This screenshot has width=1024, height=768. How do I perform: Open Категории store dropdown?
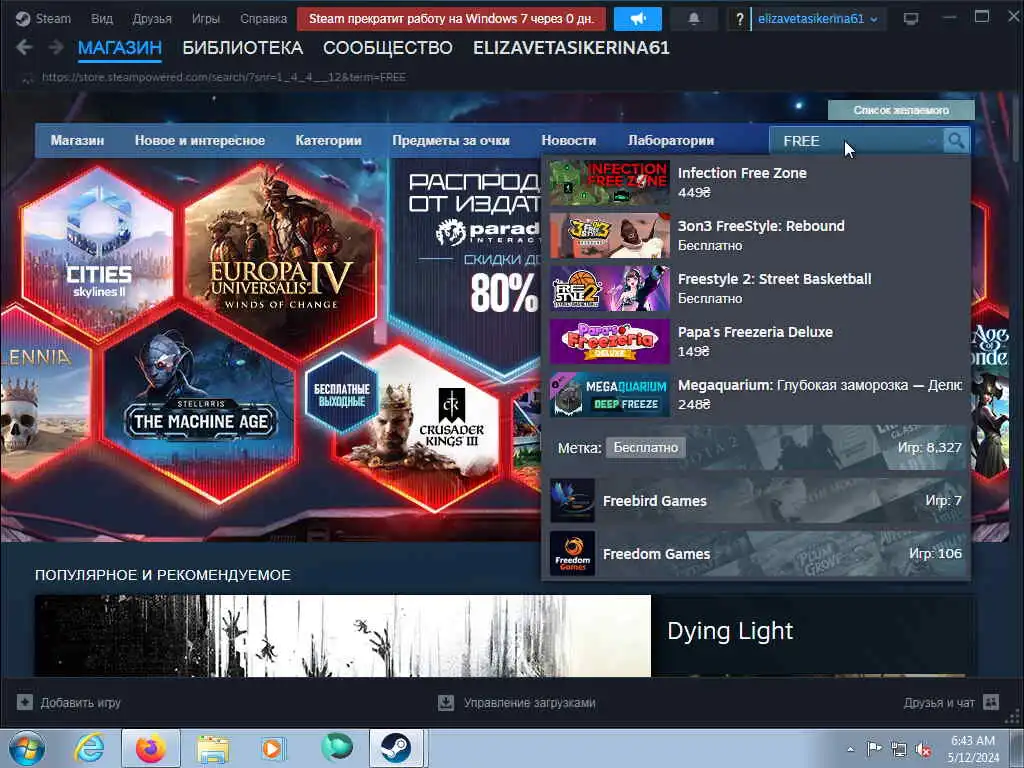pos(328,140)
